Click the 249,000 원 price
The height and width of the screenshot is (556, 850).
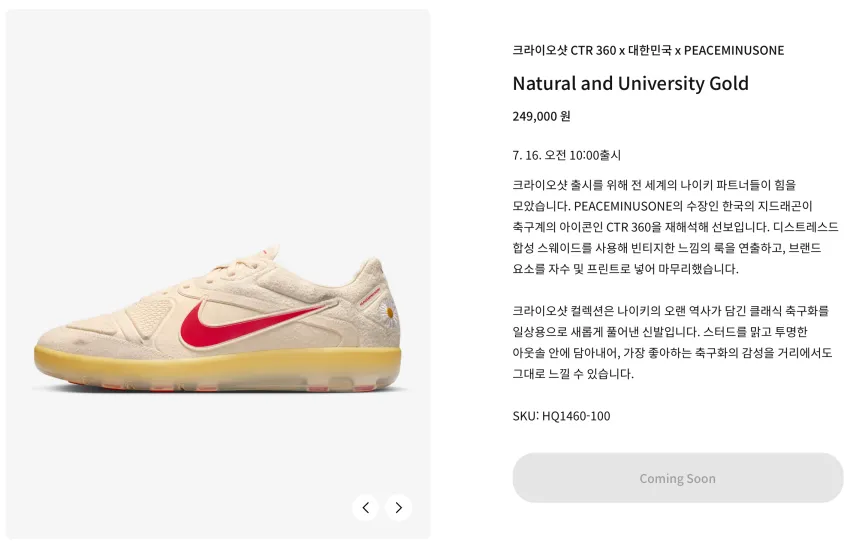(542, 117)
